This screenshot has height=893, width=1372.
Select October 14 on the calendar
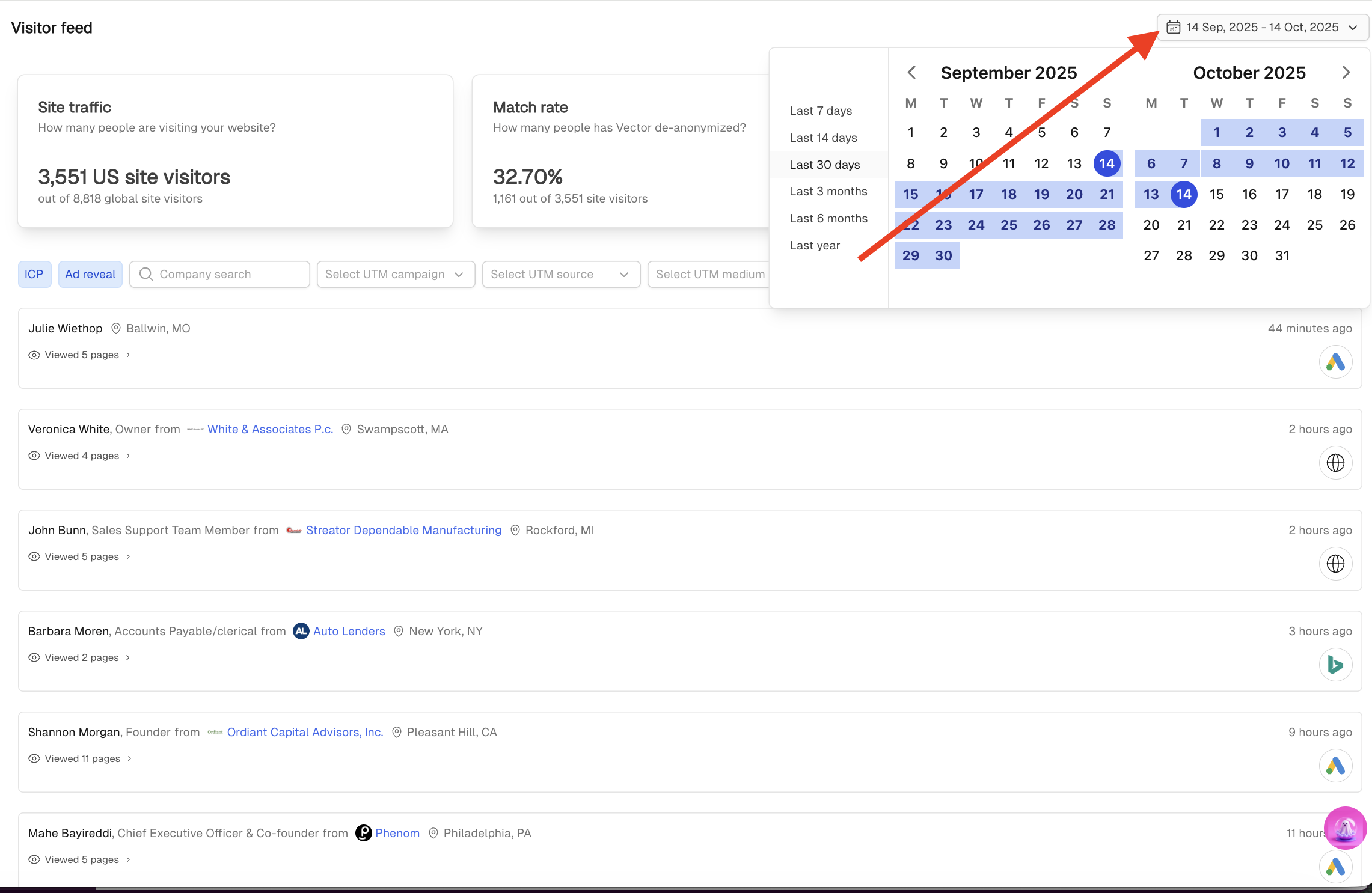pos(1184,194)
